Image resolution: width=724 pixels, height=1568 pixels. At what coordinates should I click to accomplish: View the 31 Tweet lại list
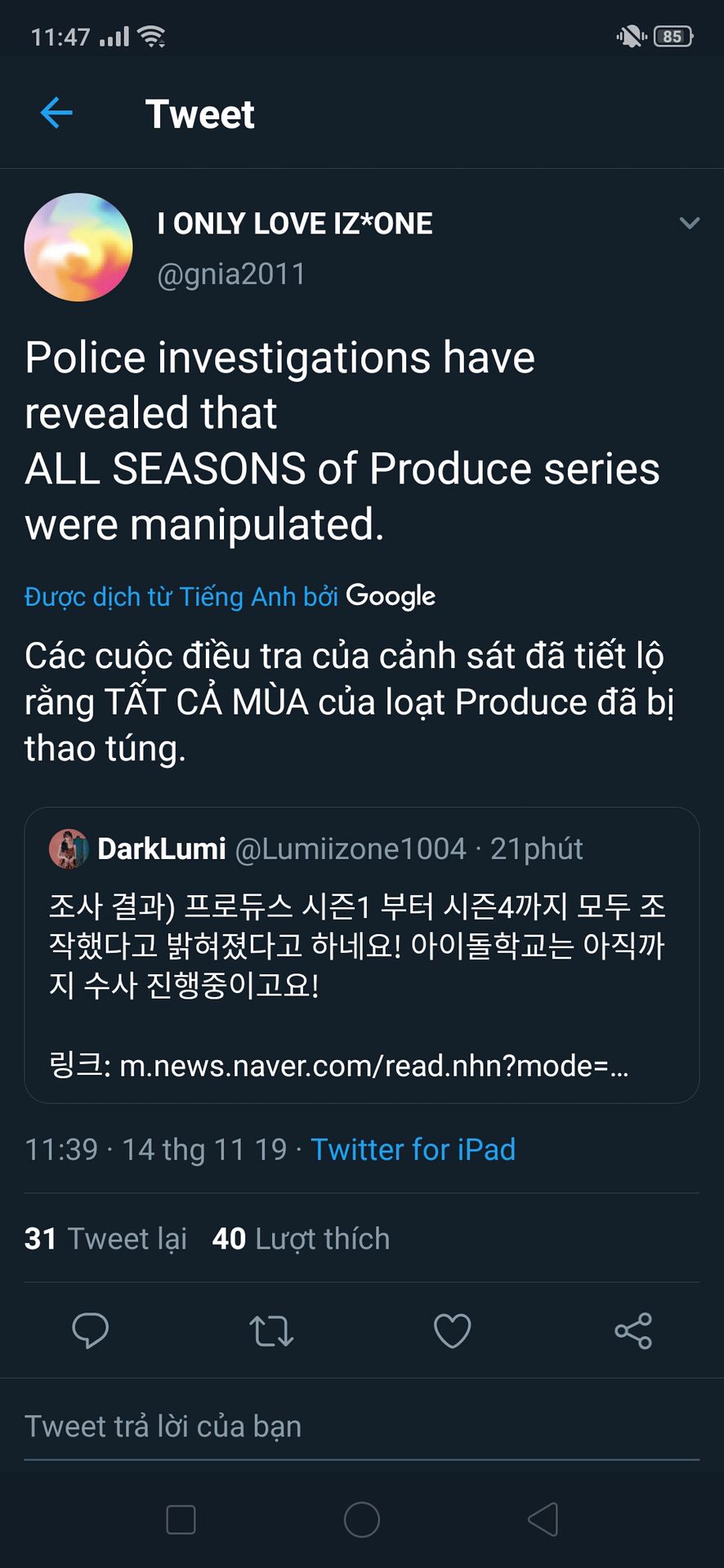(x=106, y=1239)
